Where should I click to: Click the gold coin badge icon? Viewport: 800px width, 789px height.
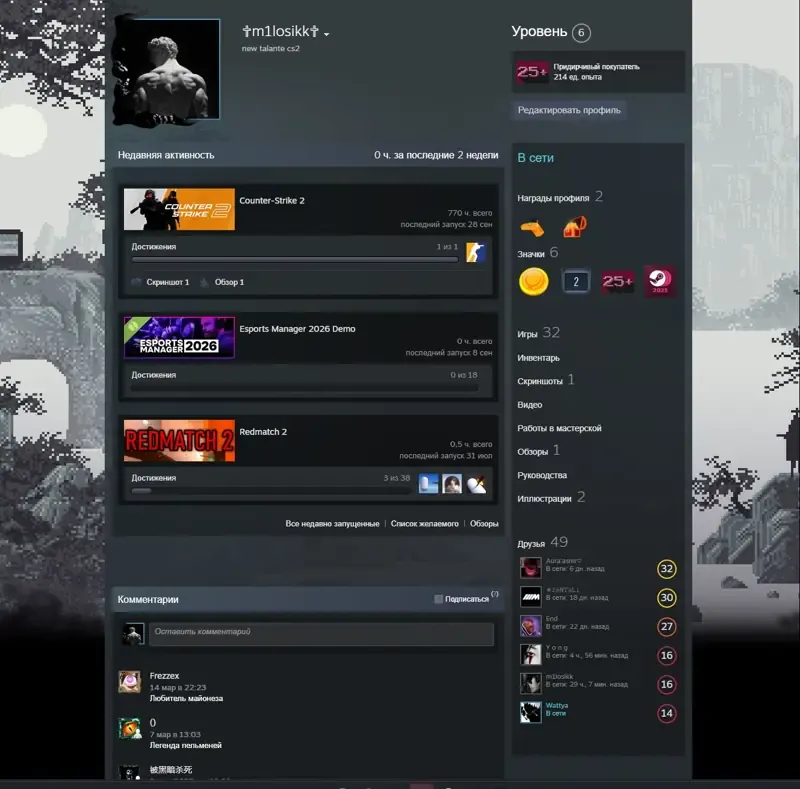coord(534,282)
